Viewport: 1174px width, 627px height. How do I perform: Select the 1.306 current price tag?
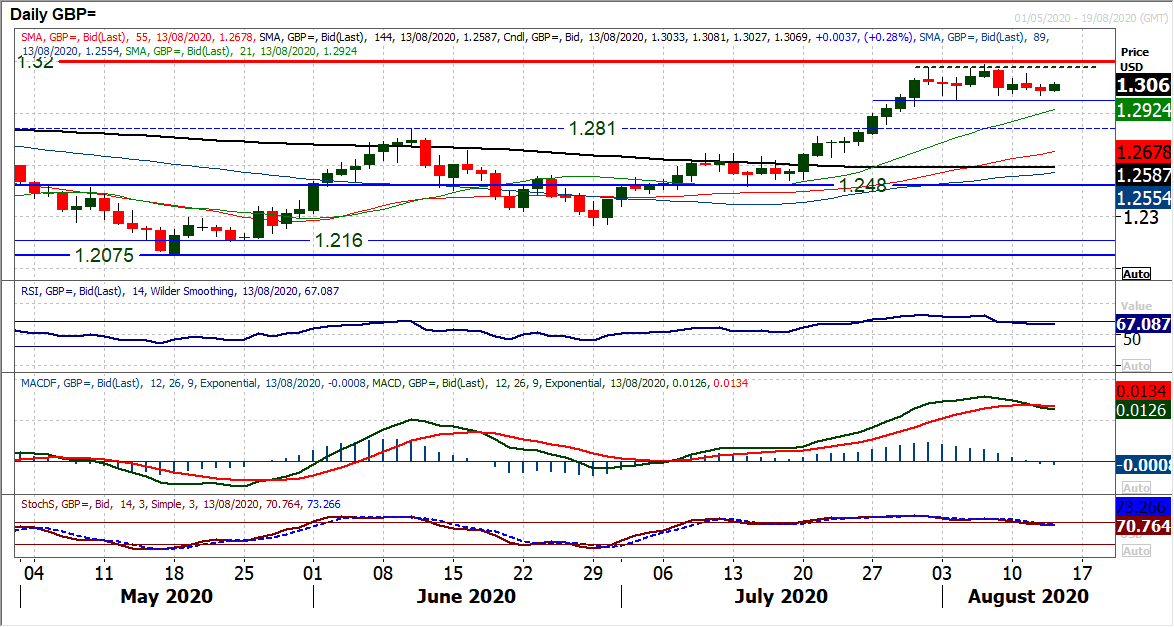[x=1144, y=87]
